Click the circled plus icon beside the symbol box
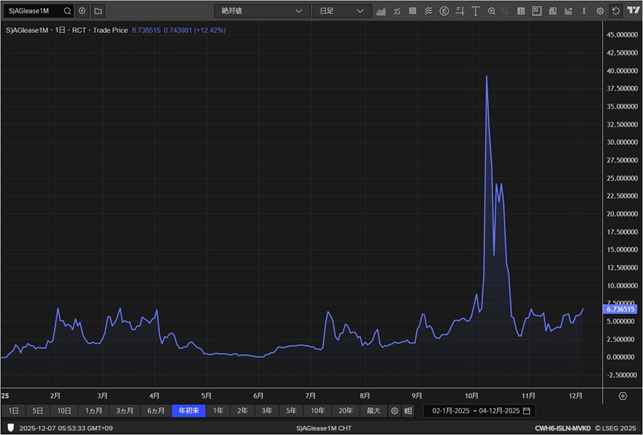This screenshot has height=435, width=643. (x=83, y=11)
